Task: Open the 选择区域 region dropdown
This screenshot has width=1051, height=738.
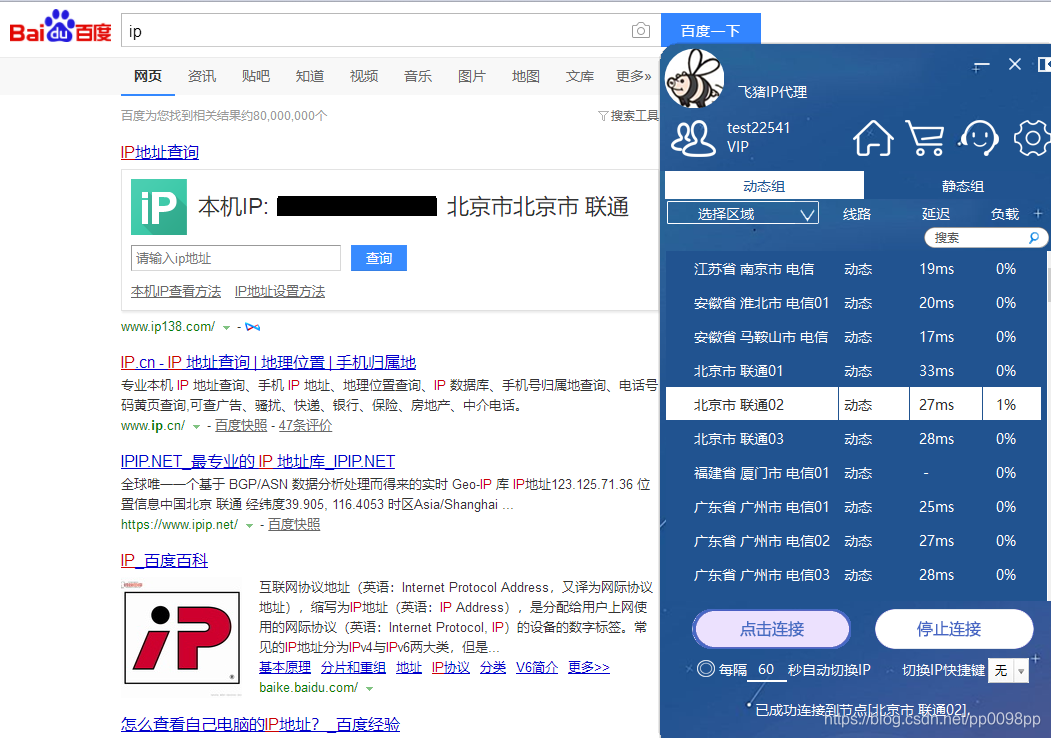Action: [x=743, y=214]
